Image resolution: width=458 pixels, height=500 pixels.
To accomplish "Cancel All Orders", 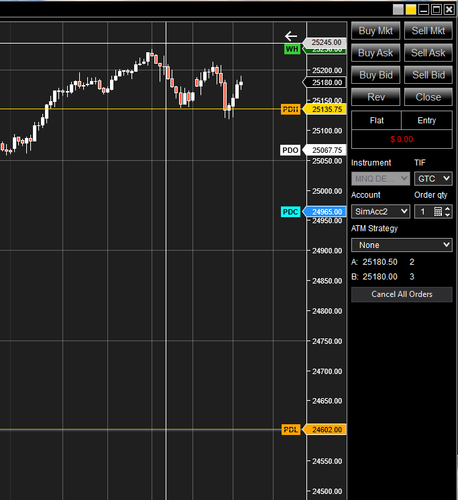I will tap(402, 294).
